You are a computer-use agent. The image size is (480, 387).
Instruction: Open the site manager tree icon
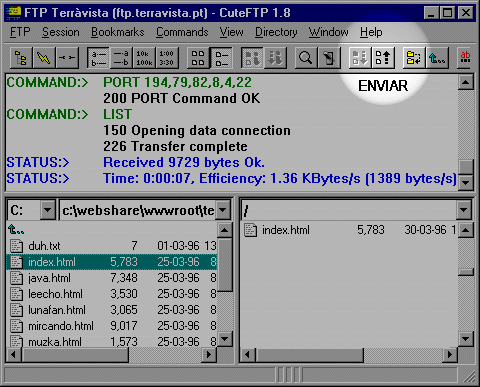pos(21,58)
